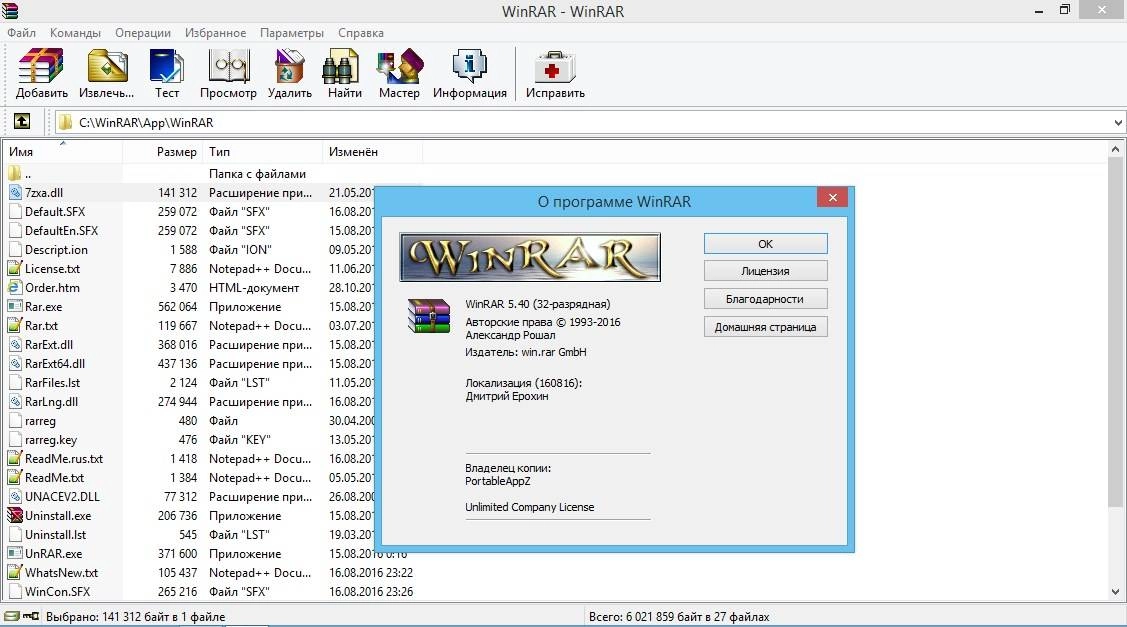Click the Исправить (Repair) toolbar icon
Image resolution: width=1127 pixels, height=627 pixels.
point(555,73)
